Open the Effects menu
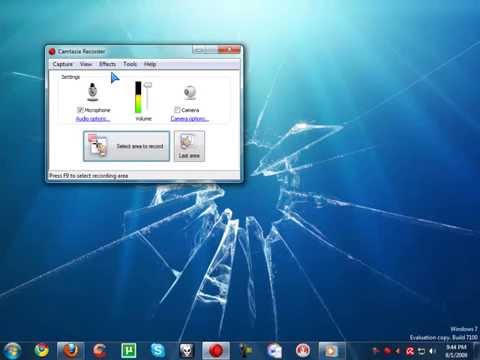 pyautogui.click(x=107, y=64)
